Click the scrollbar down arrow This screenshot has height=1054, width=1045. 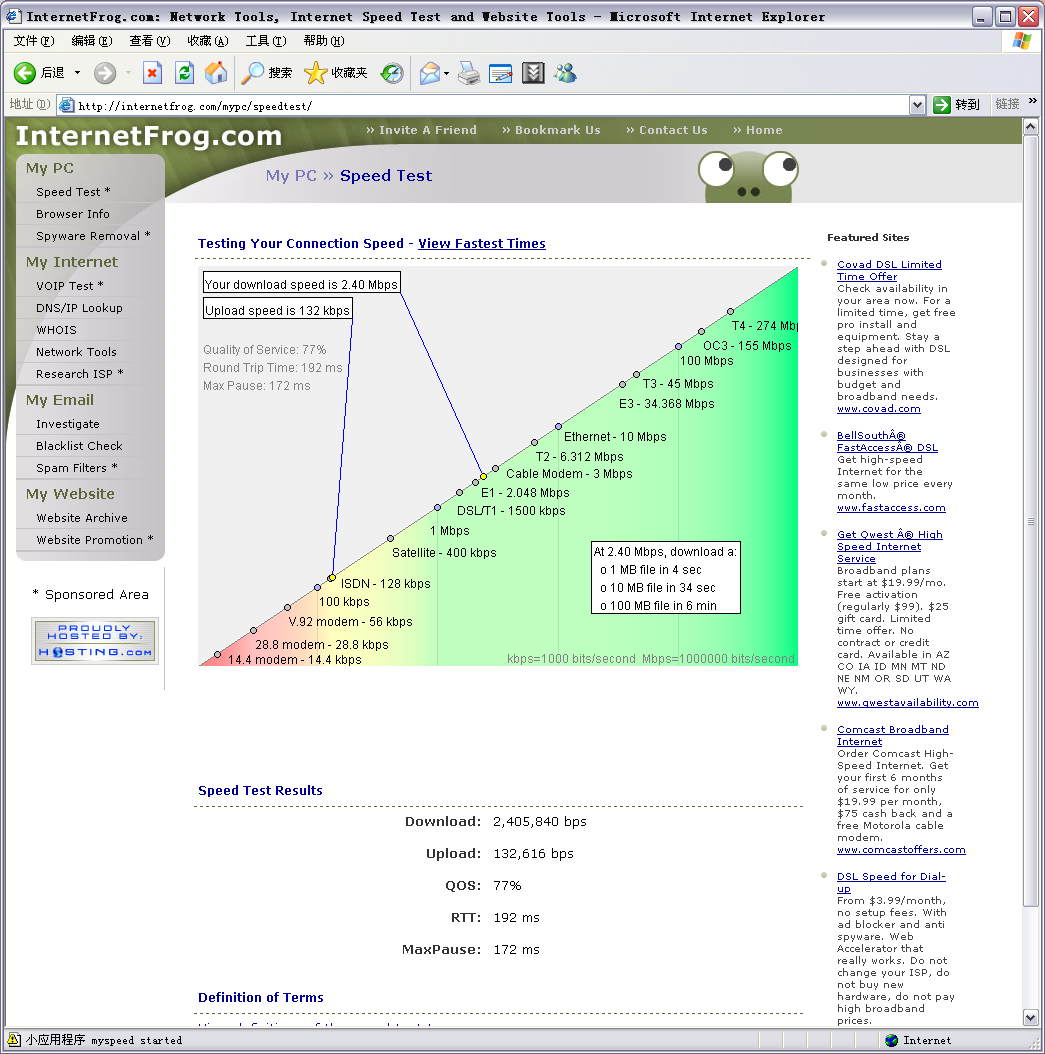click(1030, 1018)
